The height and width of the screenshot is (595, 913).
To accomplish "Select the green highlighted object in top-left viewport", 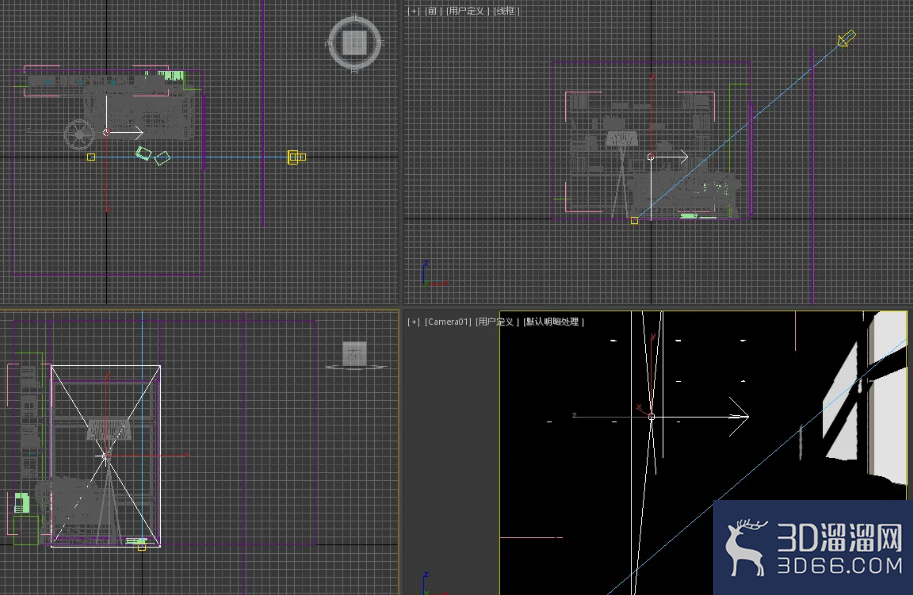I will pos(172,76).
